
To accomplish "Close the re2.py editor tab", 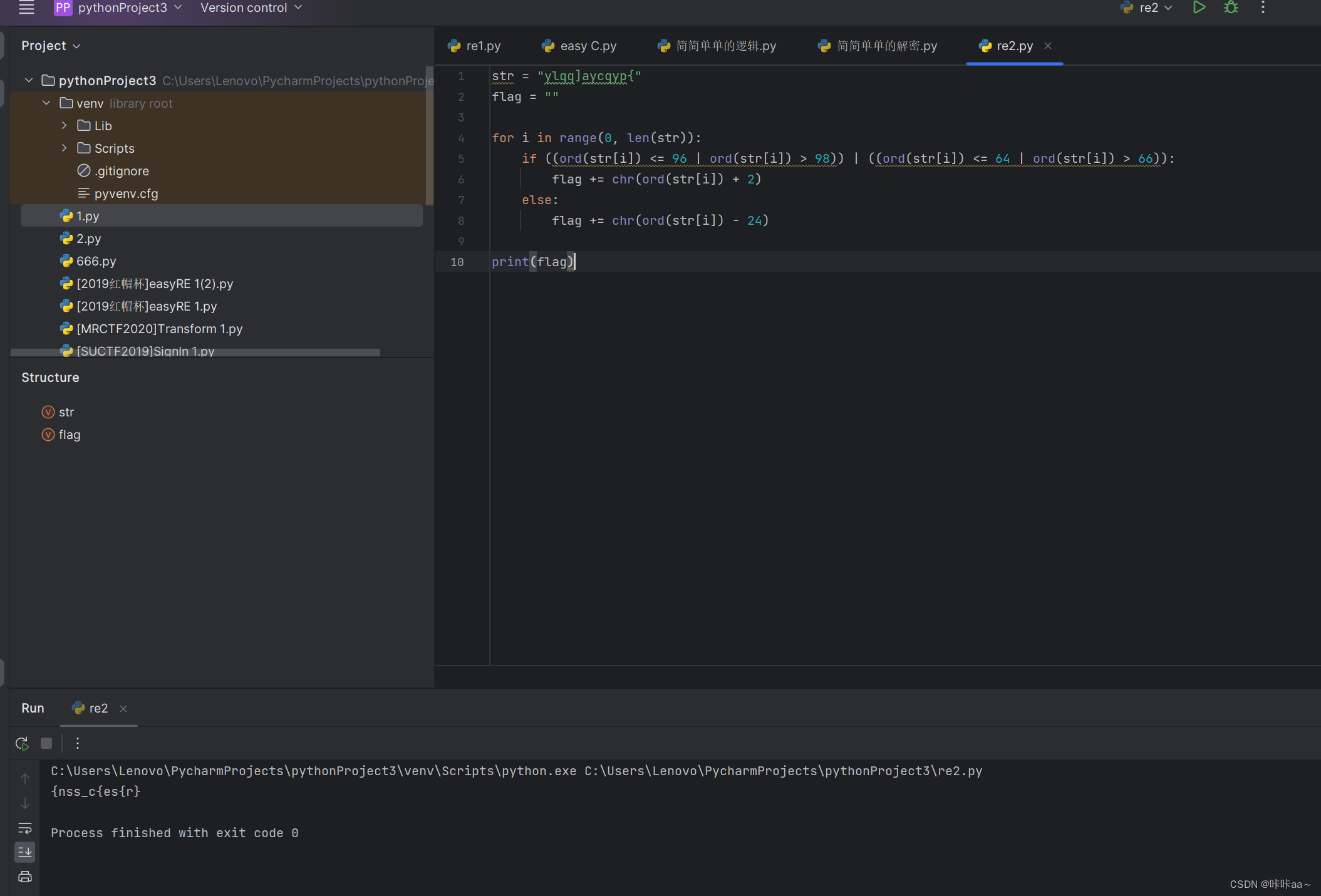I will pos(1048,46).
